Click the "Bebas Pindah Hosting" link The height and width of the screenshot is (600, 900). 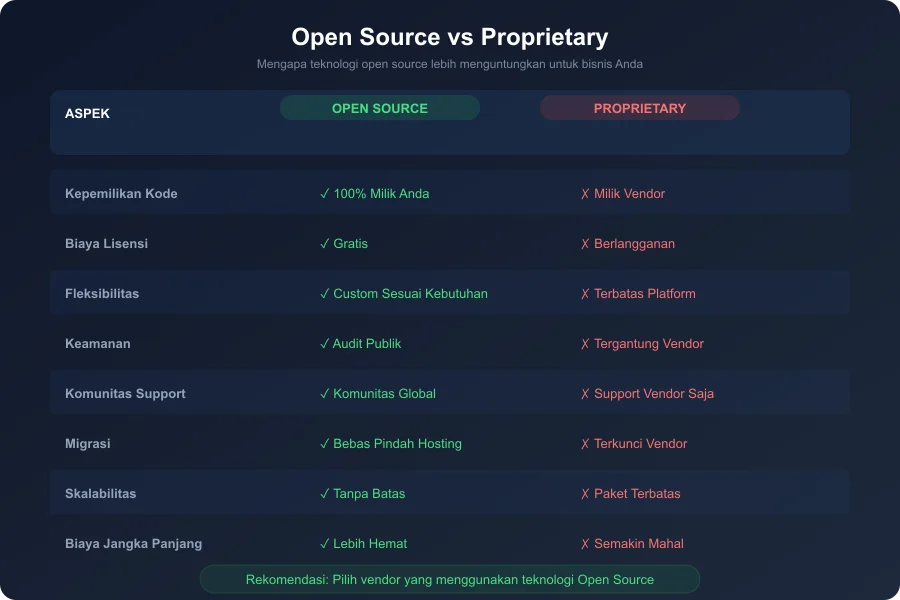(x=397, y=443)
